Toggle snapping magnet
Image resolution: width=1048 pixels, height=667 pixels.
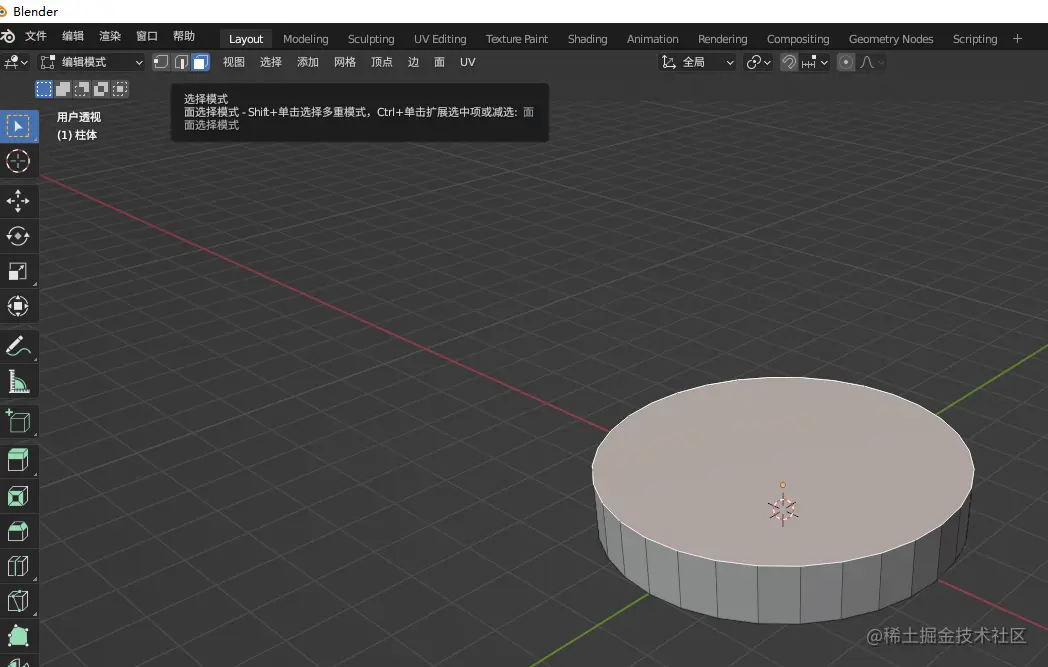click(789, 62)
